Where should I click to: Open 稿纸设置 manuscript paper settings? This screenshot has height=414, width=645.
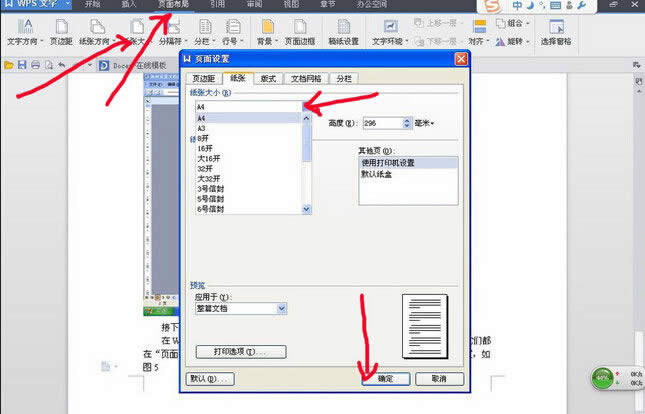(343, 32)
